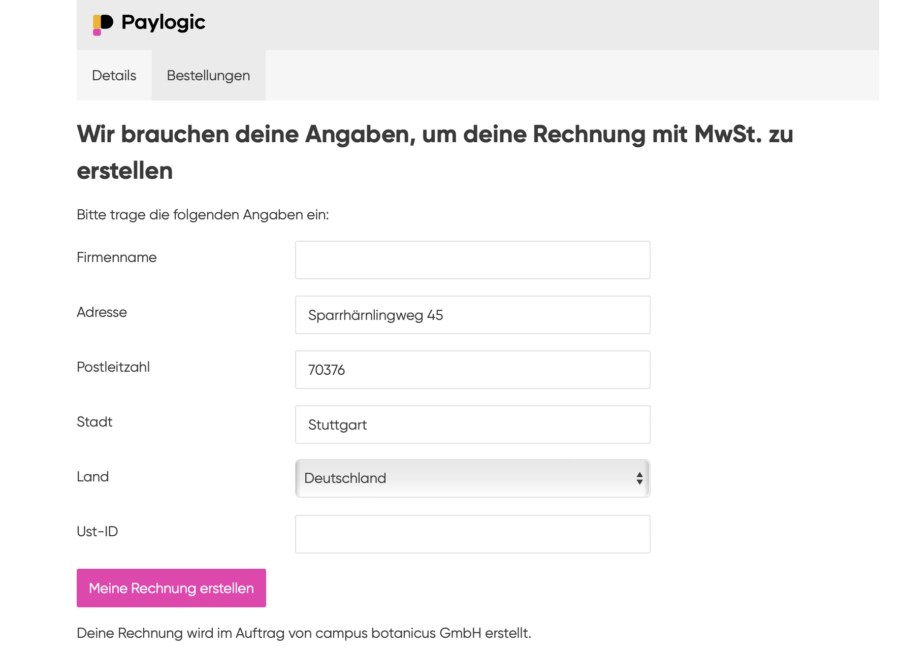Click the Adresse field containing Sparrhärnlingweg 45

pyautogui.click(x=472, y=315)
